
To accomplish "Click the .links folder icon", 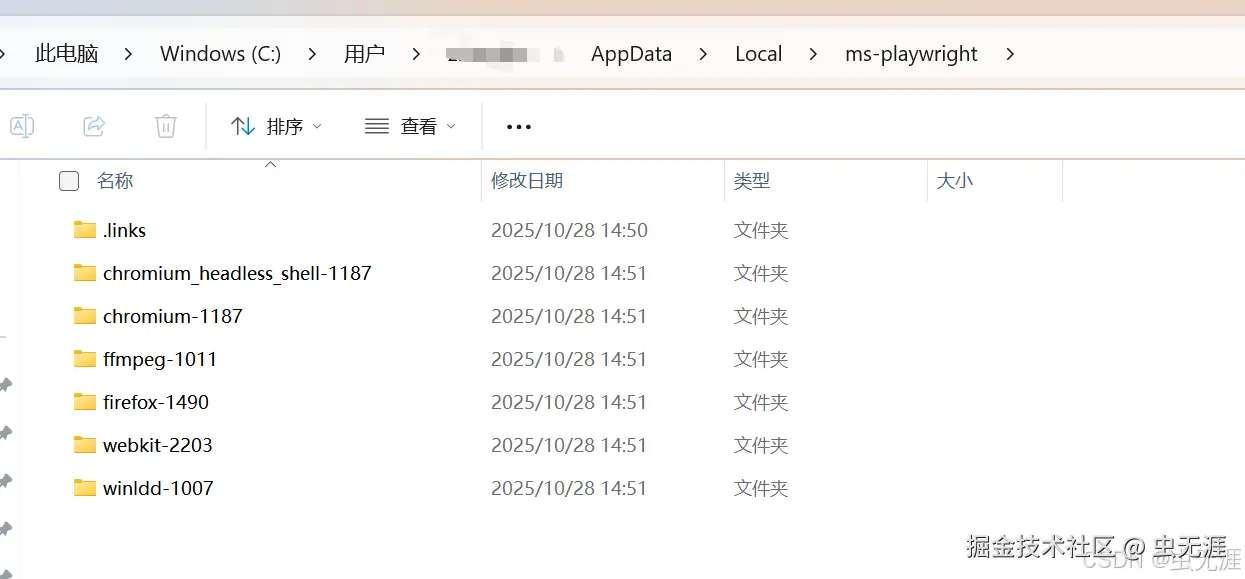I will [84, 229].
